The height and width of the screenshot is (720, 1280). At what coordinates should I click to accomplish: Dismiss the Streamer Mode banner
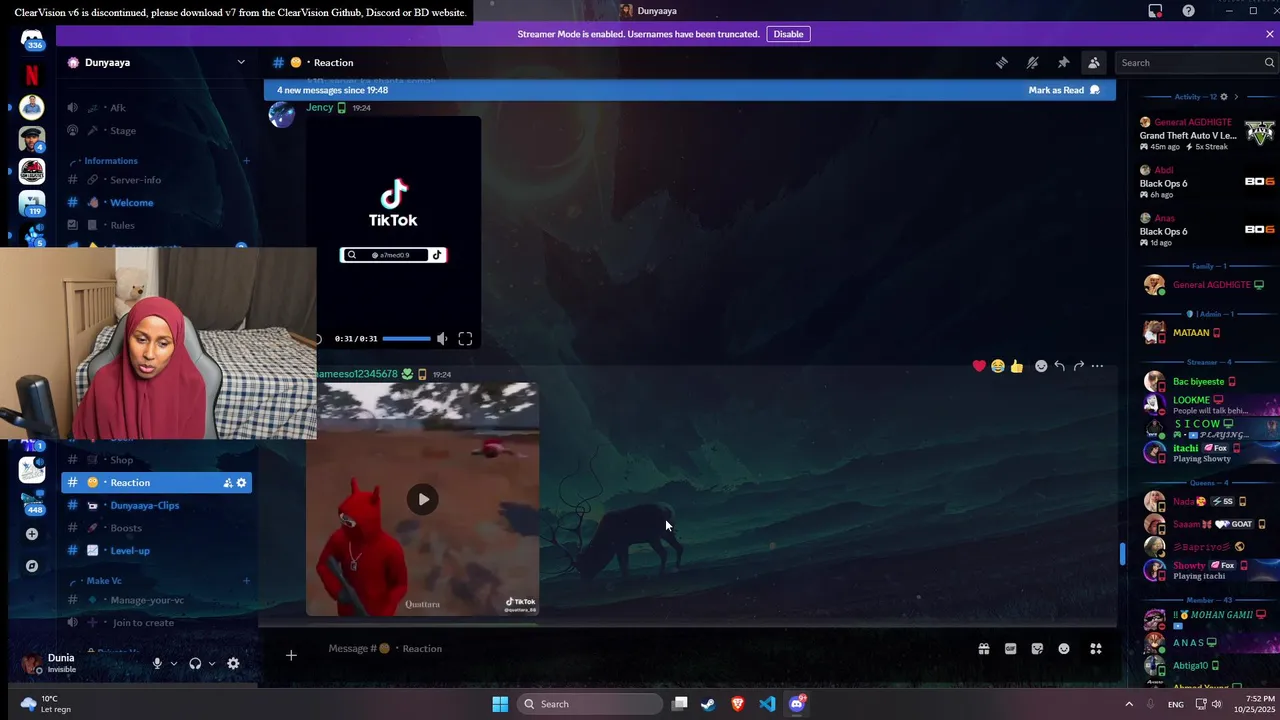(x=1270, y=34)
